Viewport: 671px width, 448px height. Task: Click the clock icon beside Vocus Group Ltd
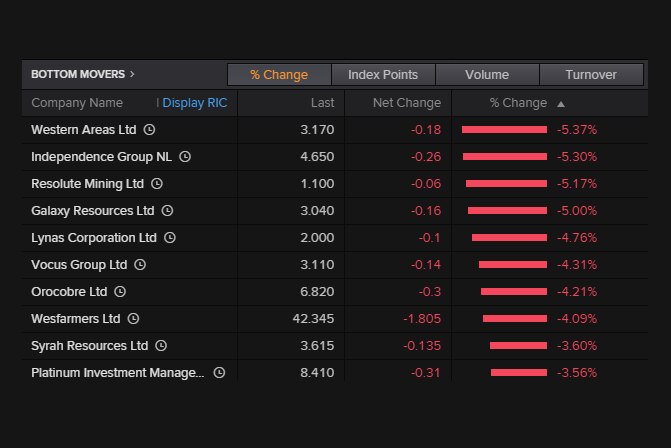140,264
